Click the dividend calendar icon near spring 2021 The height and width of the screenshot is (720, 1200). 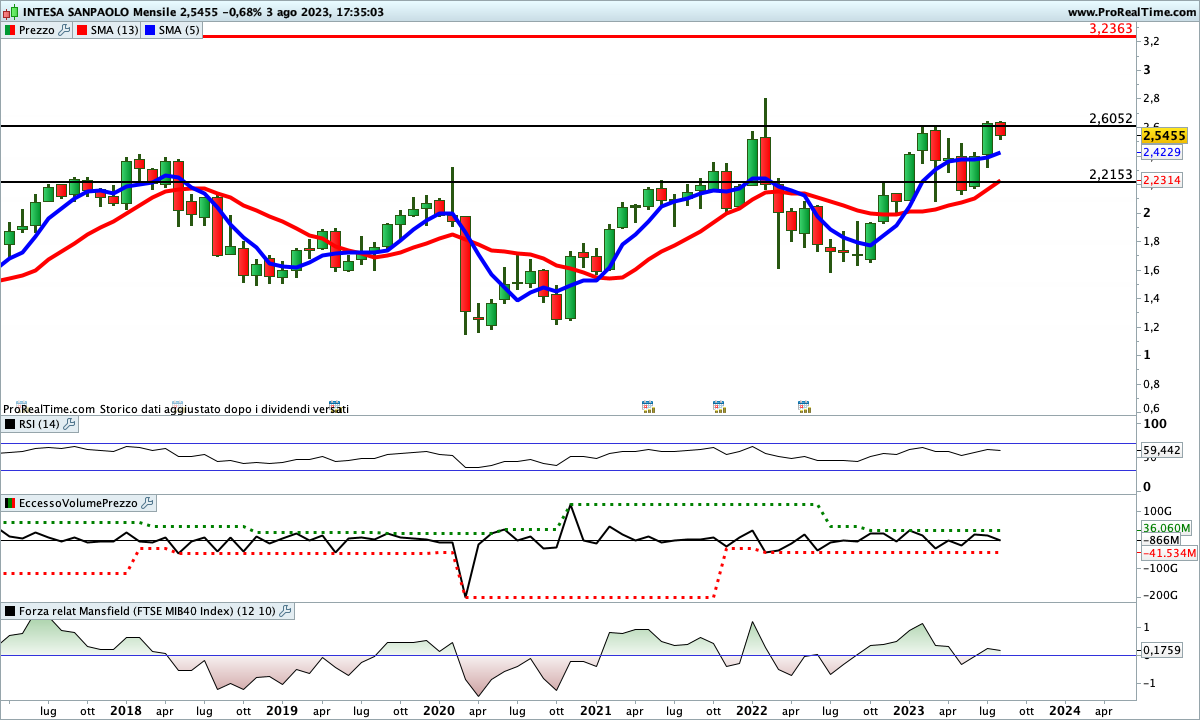[x=647, y=406]
